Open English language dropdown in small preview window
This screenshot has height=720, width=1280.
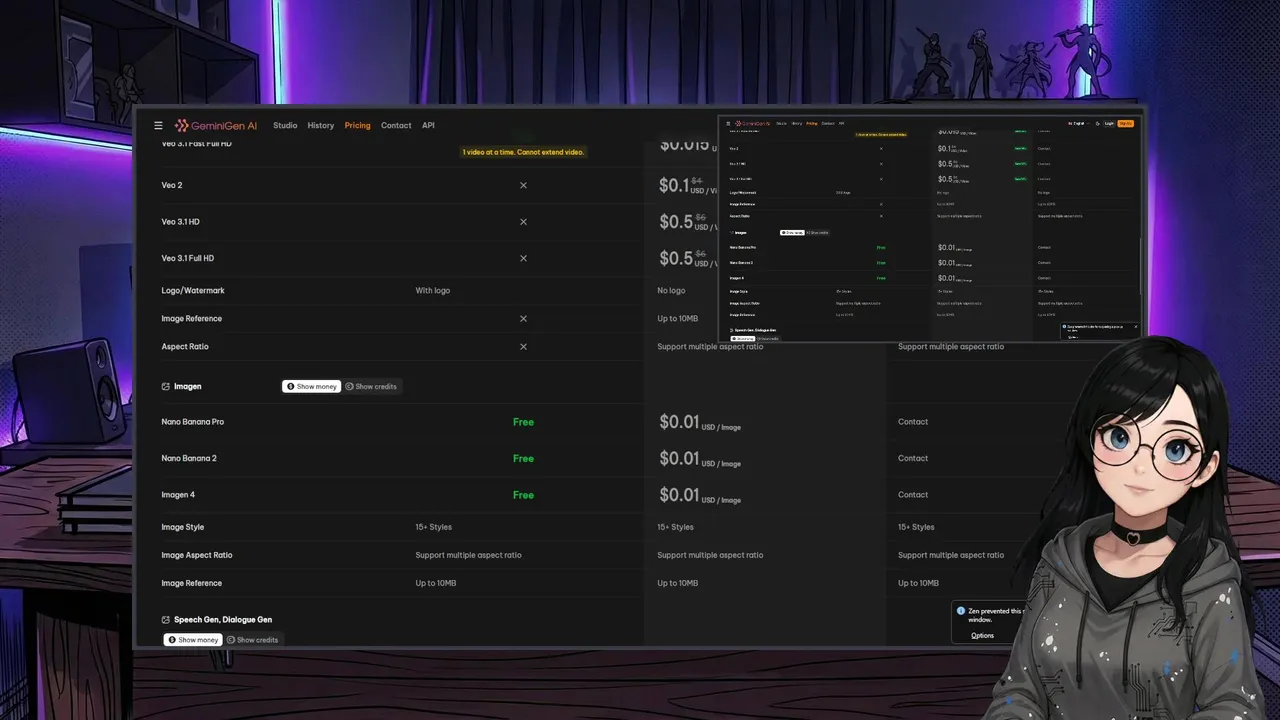1078,123
